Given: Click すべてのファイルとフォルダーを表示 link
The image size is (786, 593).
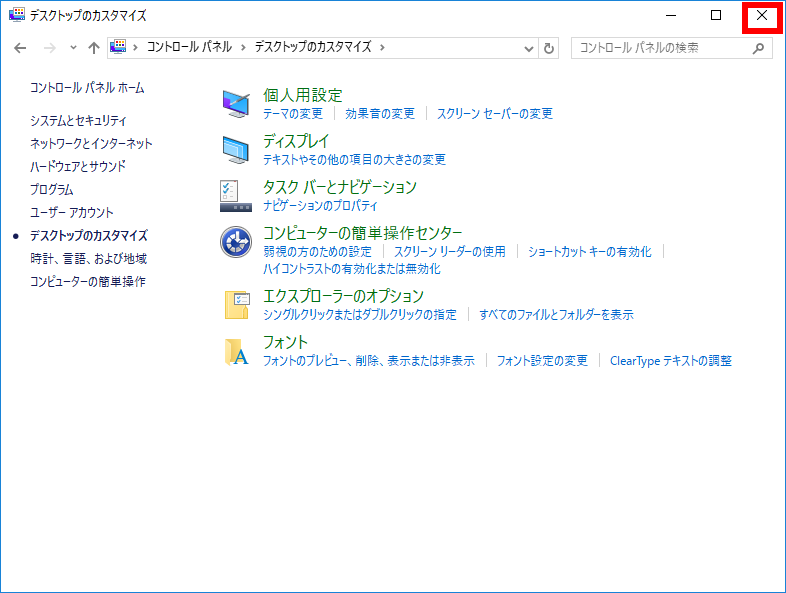Looking at the screenshot, I should (556, 315).
